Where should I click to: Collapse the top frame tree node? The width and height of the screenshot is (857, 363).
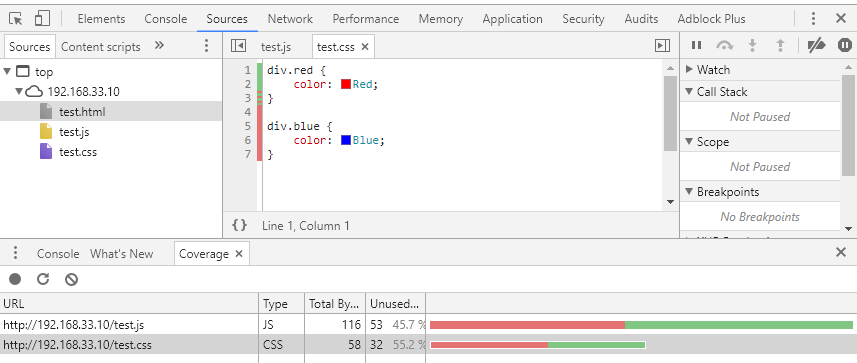7,71
